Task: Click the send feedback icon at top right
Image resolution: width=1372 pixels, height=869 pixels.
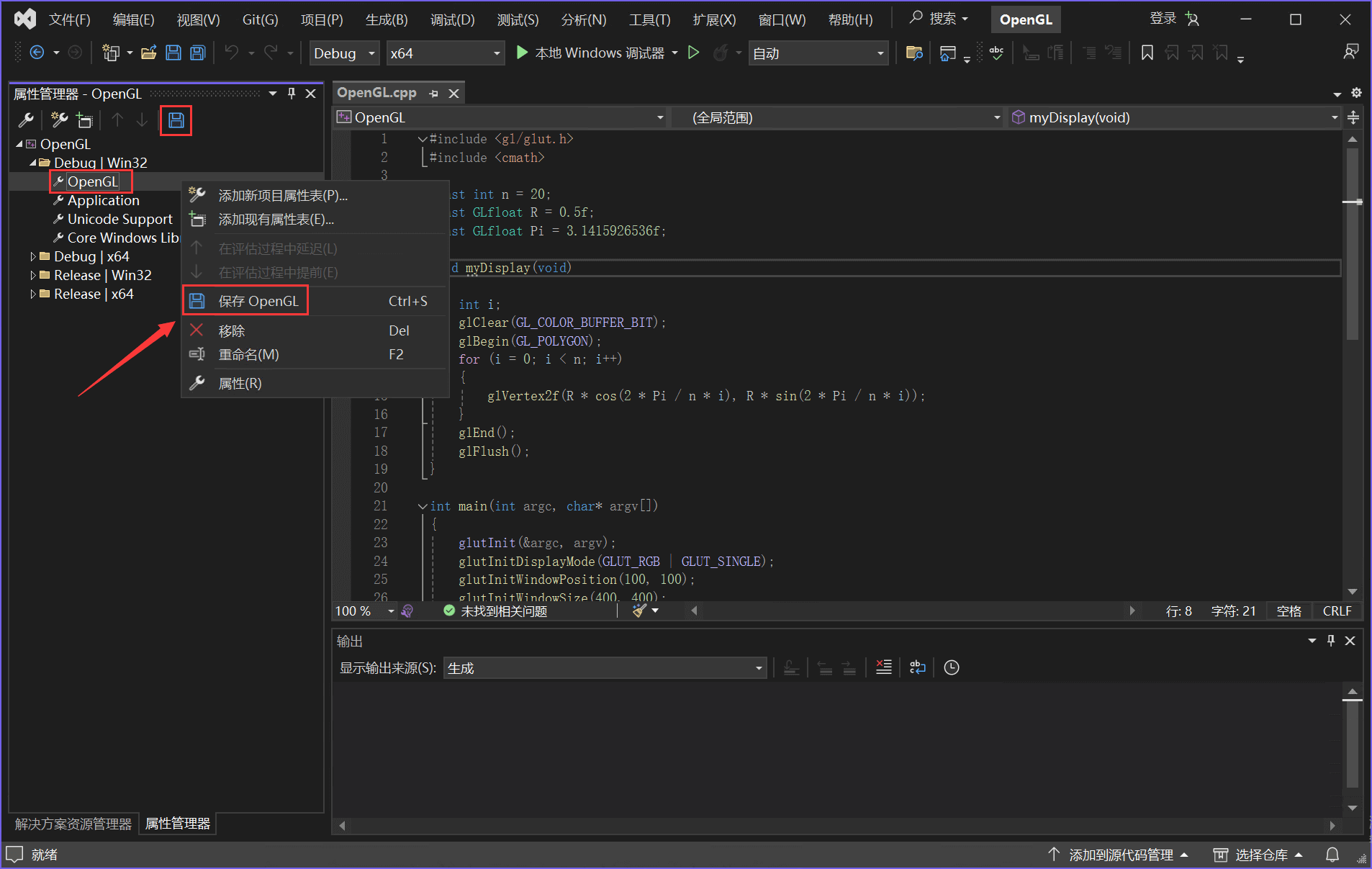Action: pyautogui.click(x=1351, y=52)
